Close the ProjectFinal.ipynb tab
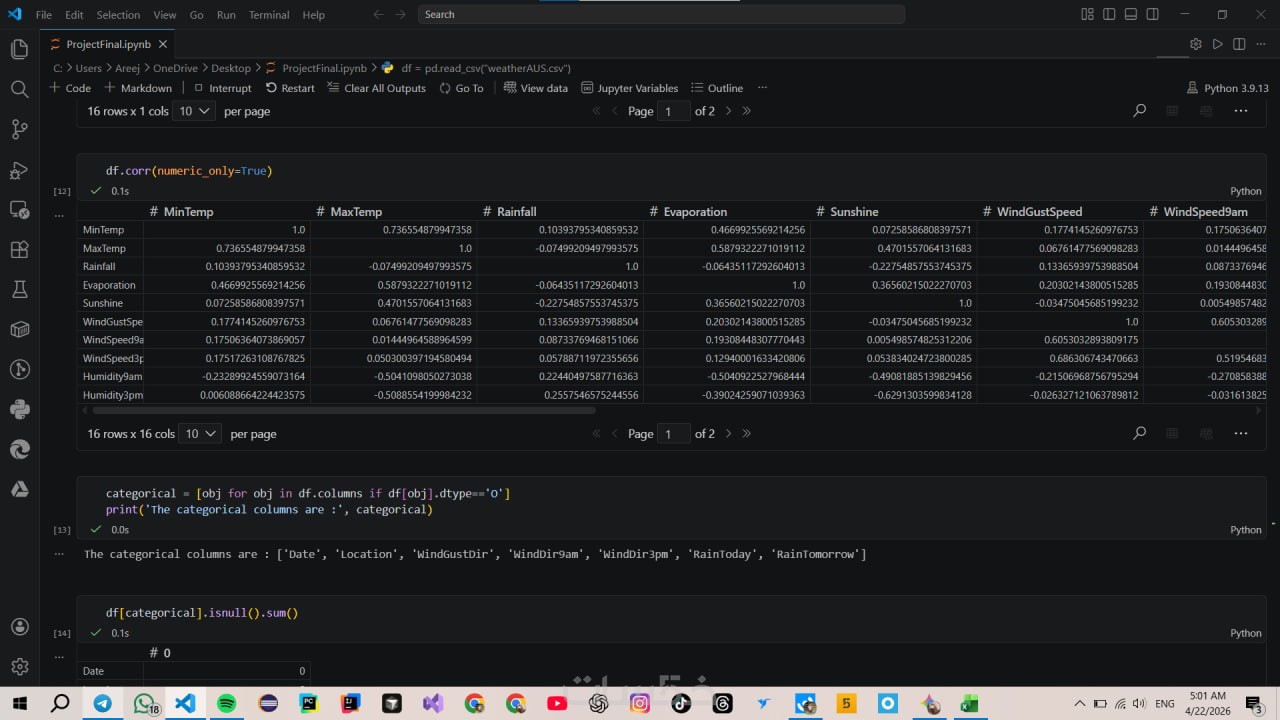 coord(165,44)
